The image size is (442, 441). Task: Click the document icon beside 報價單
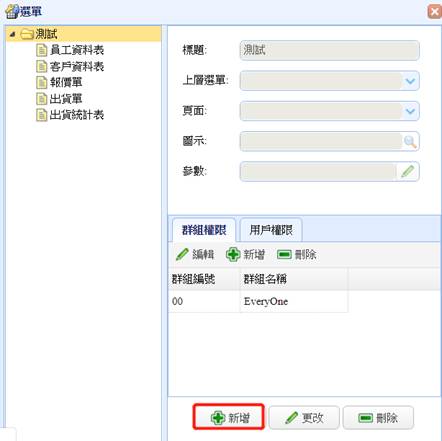[x=41, y=82]
